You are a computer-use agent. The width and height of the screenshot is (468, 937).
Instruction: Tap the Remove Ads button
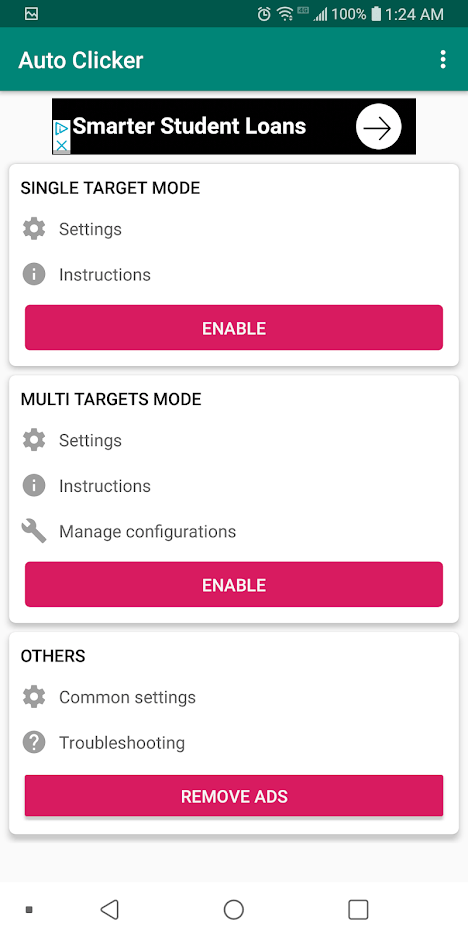pyautogui.click(x=234, y=796)
